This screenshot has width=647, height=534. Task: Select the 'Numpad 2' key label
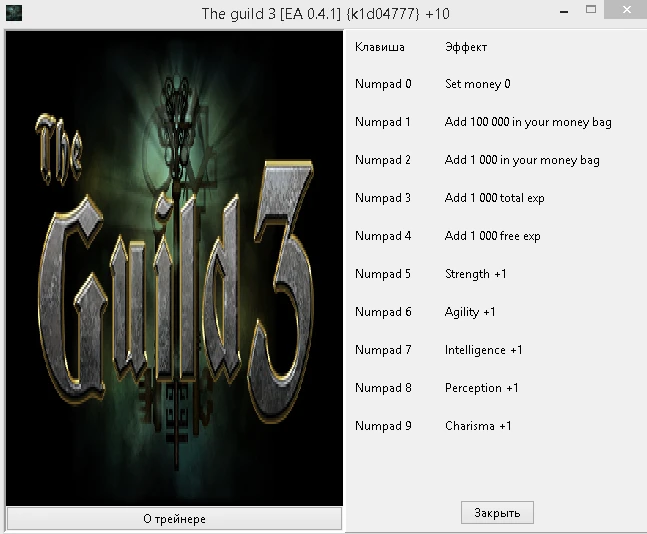tap(383, 160)
